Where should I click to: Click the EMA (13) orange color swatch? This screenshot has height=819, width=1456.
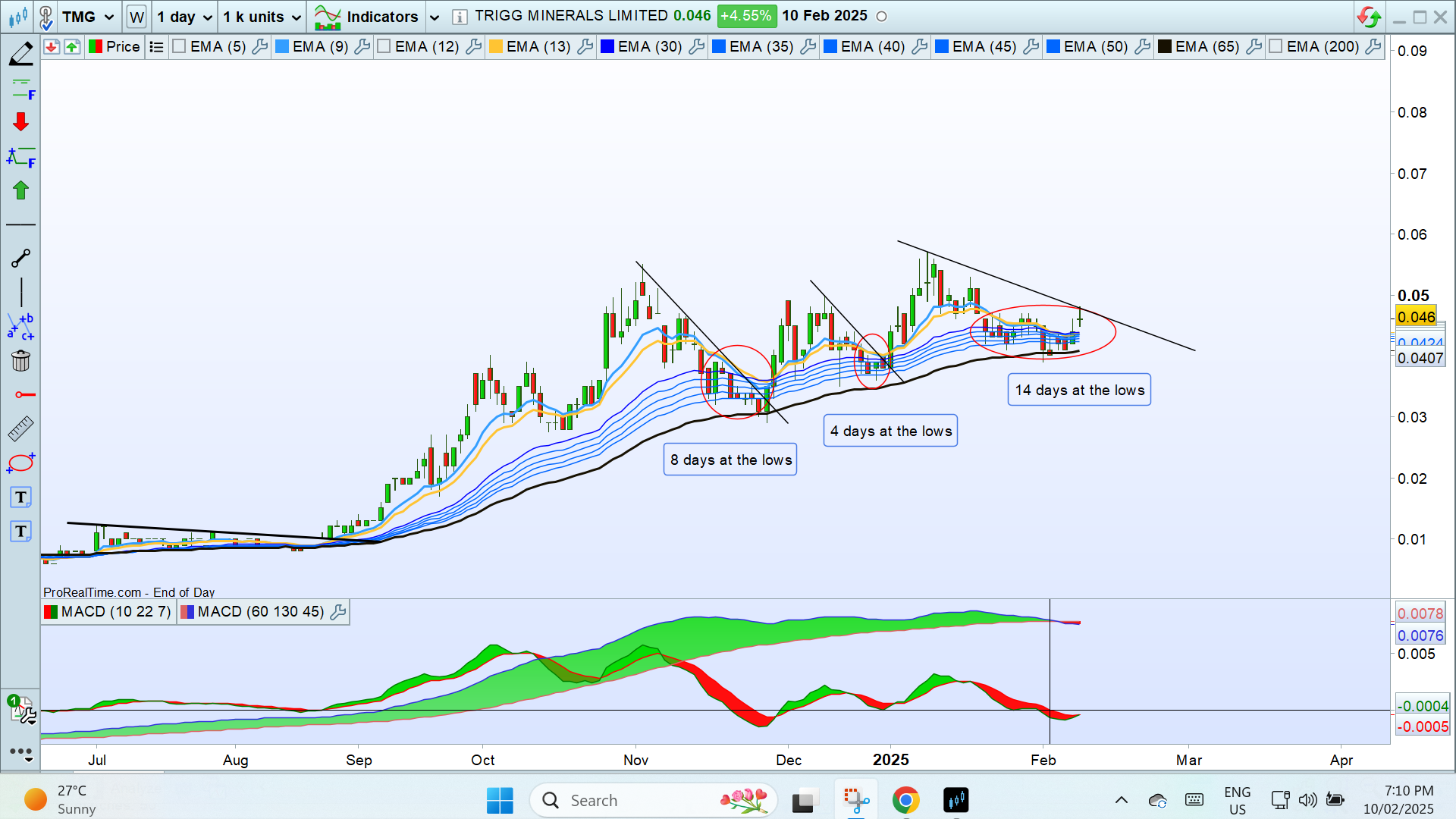[x=496, y=47]
